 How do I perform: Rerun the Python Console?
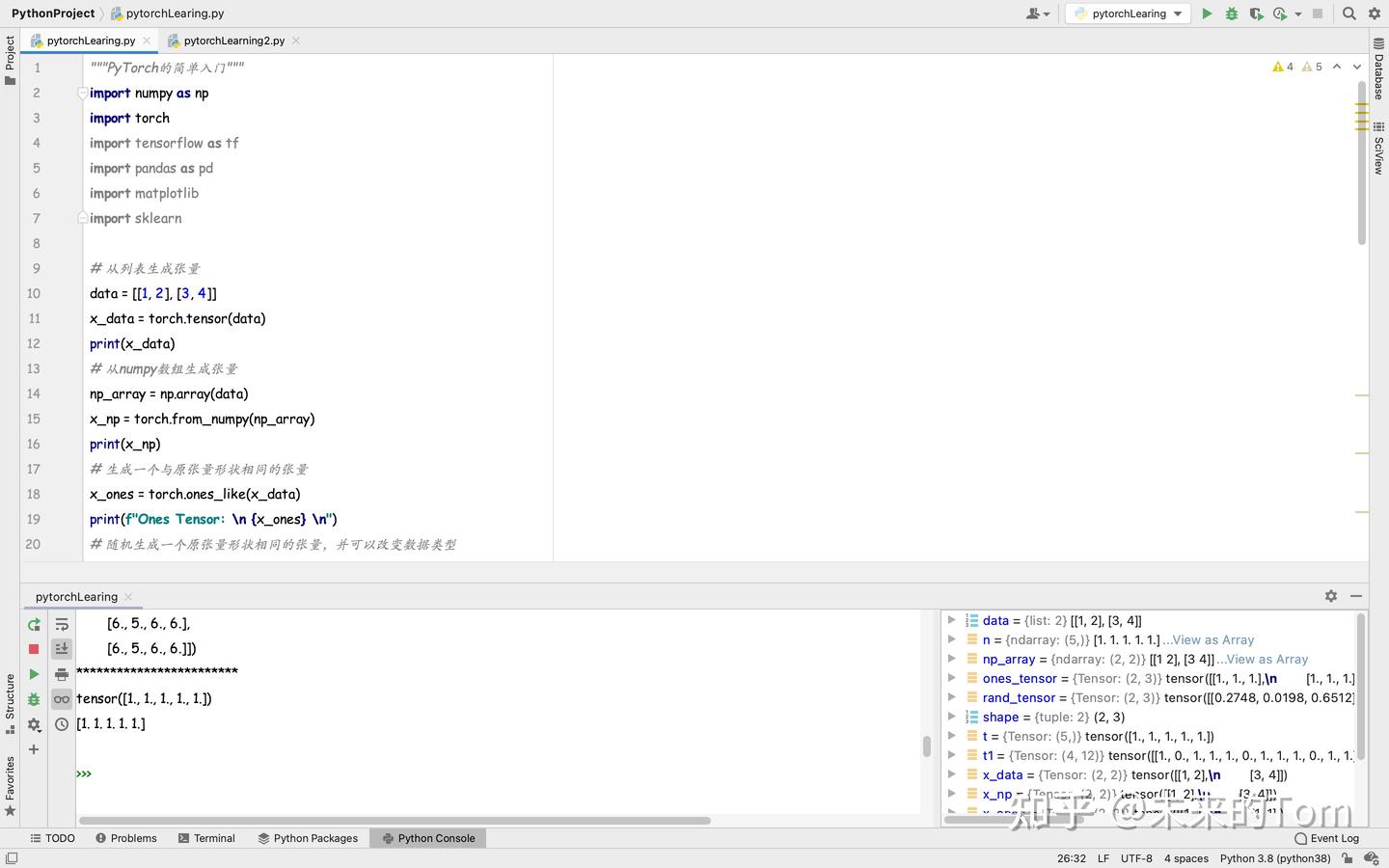(x=34, y=625)
